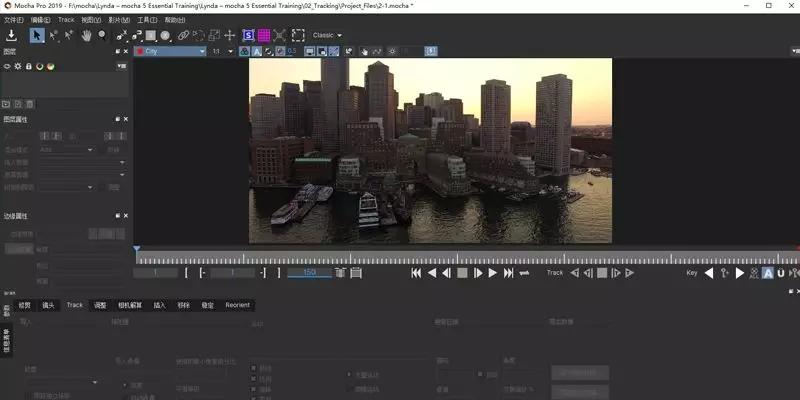Go to previous keyframe
Viewport: 800px width, 400px height.
pyautogui.click(x=709, y=273)
